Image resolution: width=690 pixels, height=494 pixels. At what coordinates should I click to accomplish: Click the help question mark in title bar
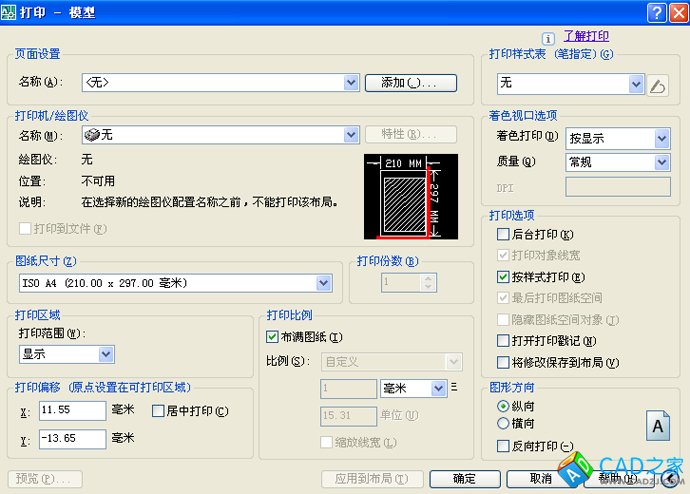(x=655, y=12)
